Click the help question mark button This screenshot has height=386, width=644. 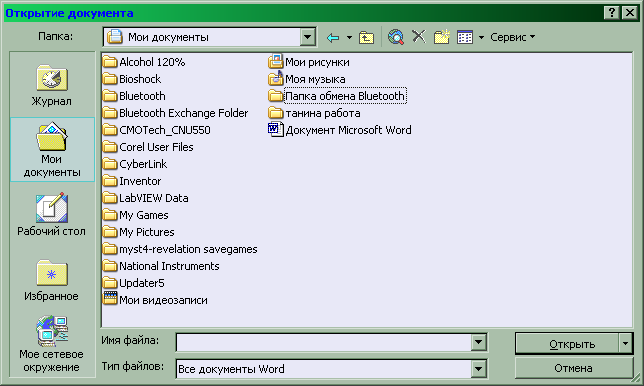(612, 13)
